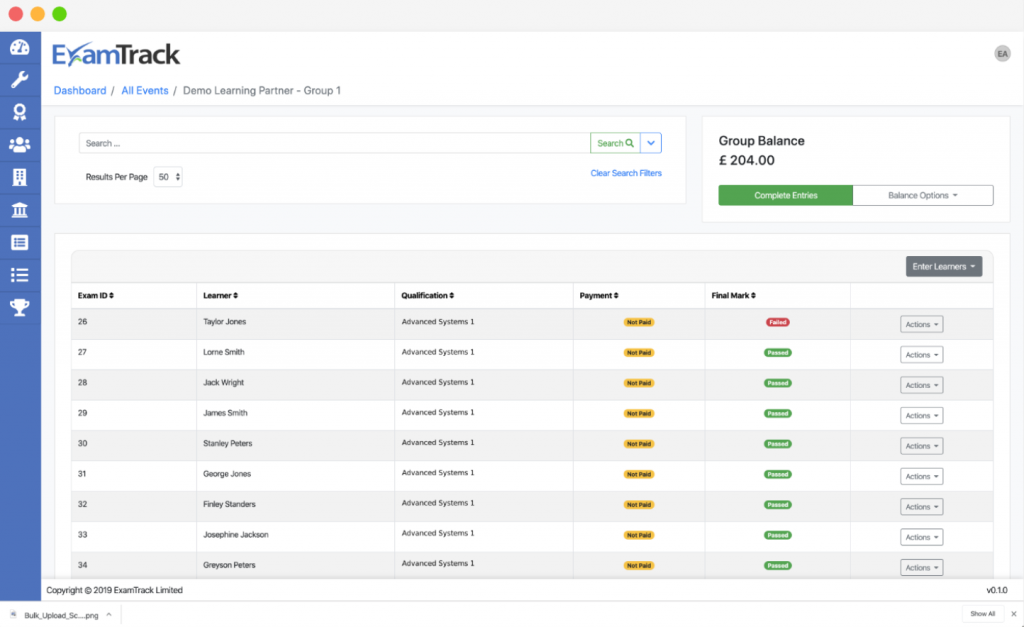Sort table by Final Mark column

733,296
